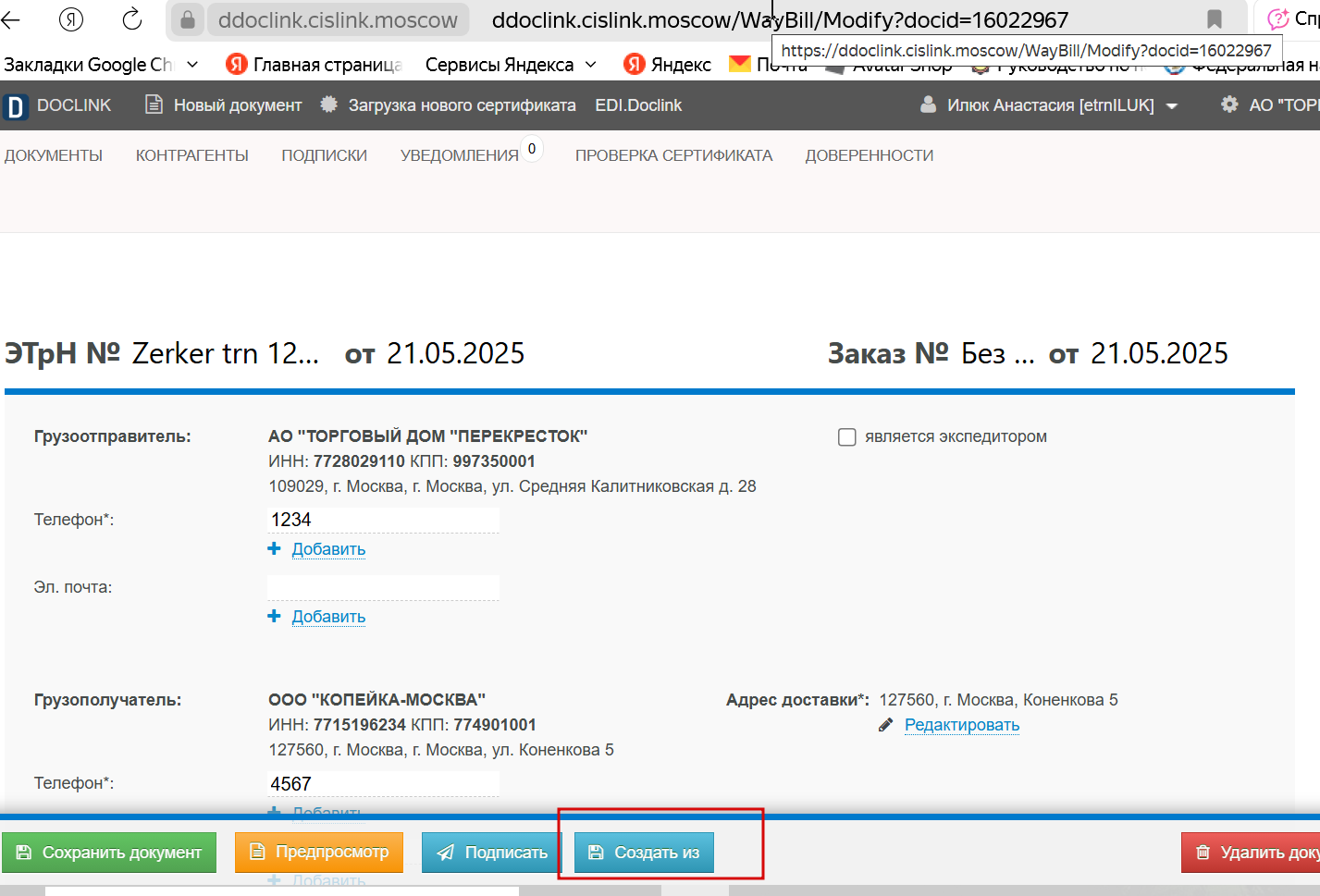This screenshot has width=1320, height=896.
Task: Click the pencil icon beside Редактировать
Action: (885, 725)
